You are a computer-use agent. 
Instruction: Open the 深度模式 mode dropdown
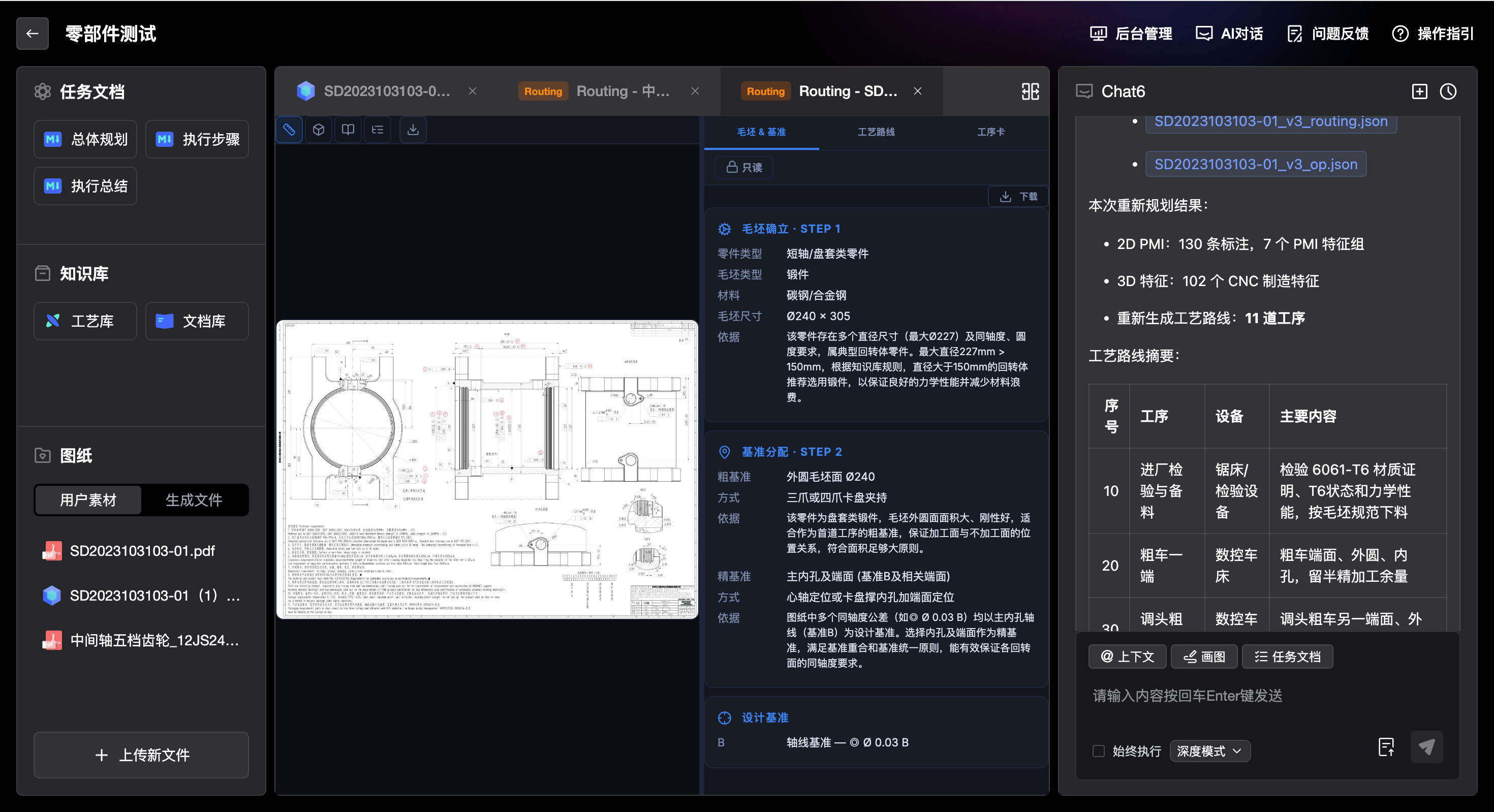tap(1210, 751)
